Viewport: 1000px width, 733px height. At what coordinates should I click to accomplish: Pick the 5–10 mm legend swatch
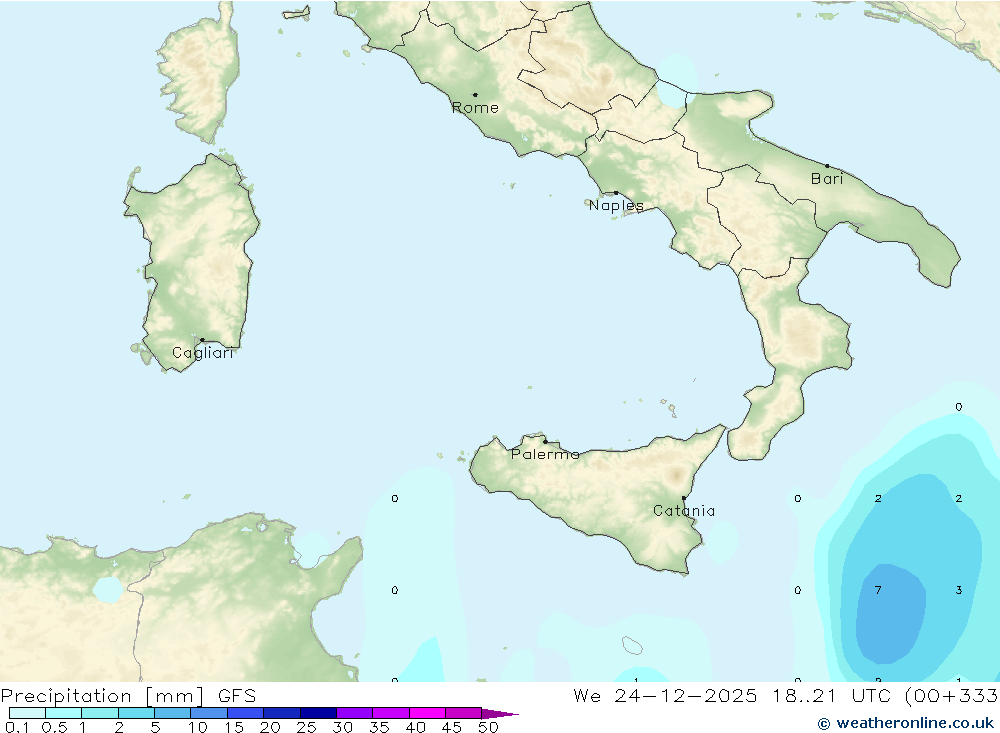pyautogui.click(x=173, y=713)
